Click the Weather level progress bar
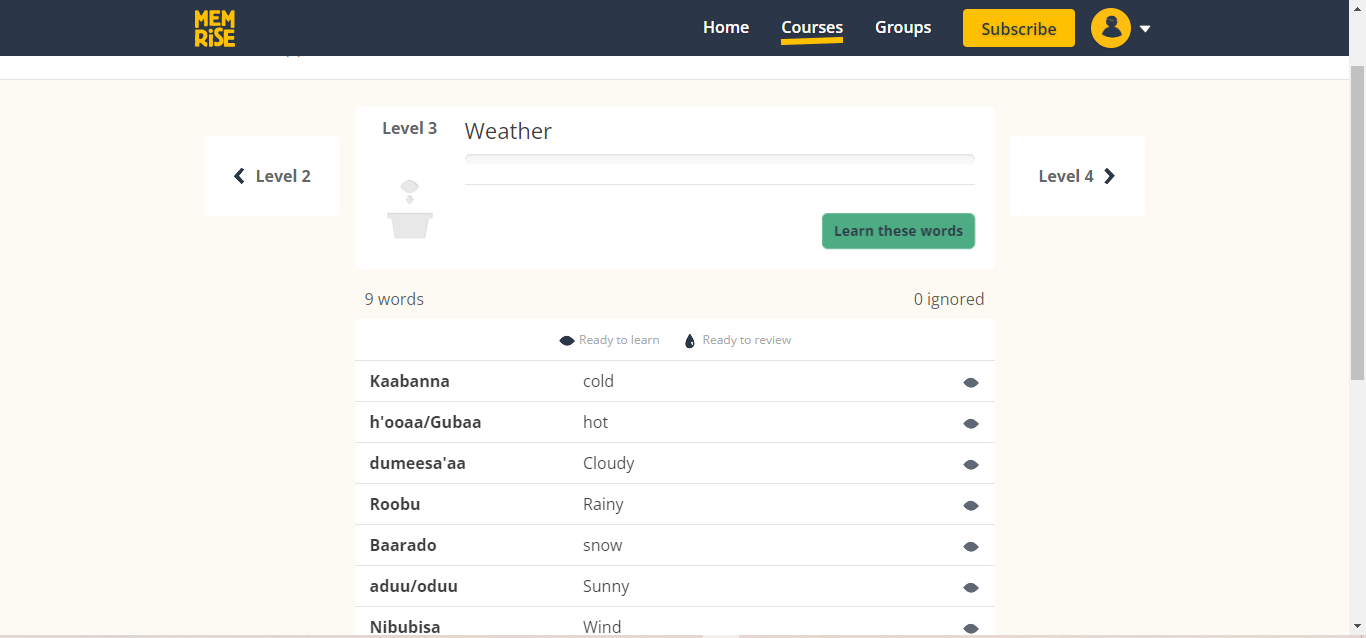This screenshot has width=1366, height=638. [x=719, y=158]
